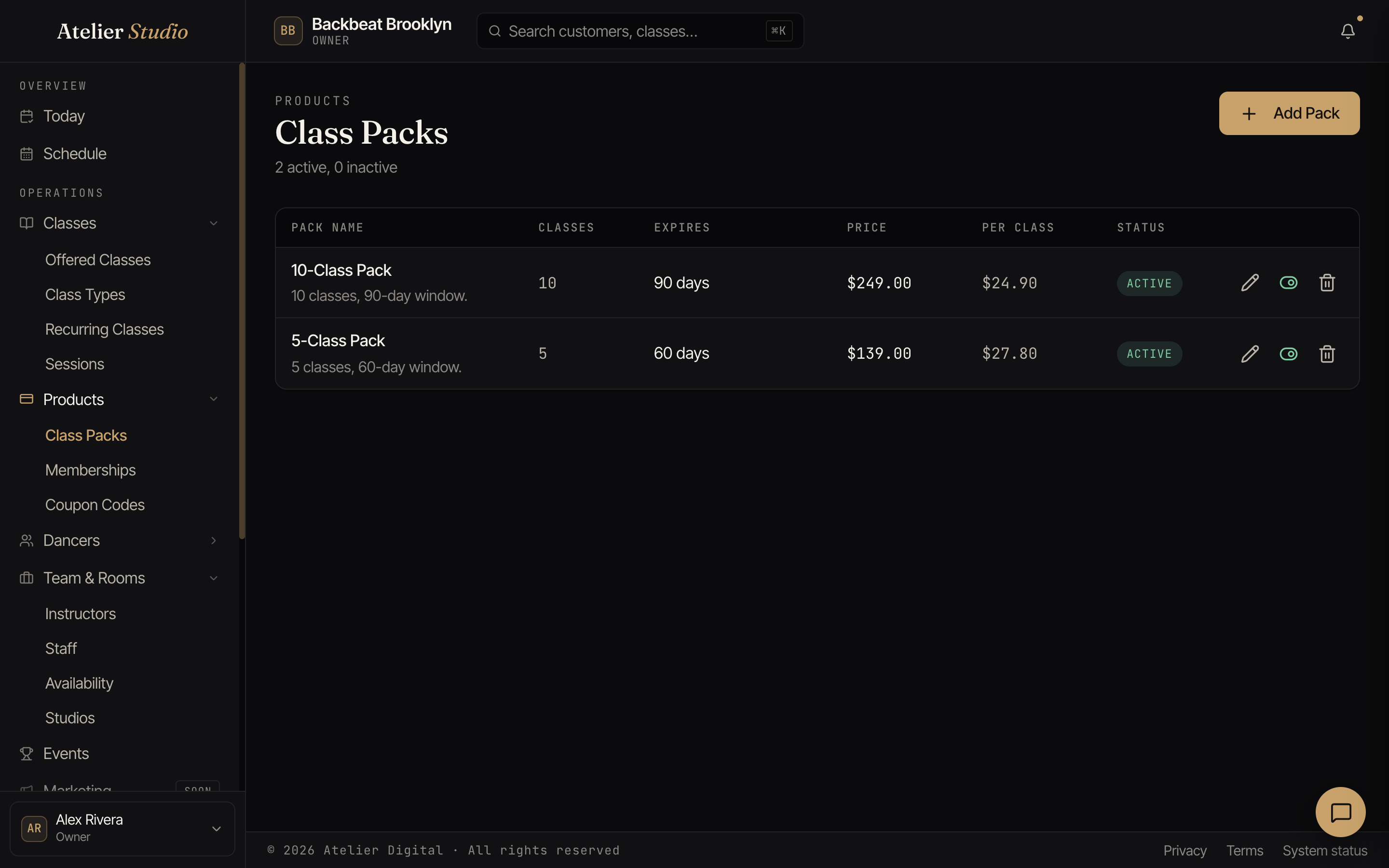Click the Classes book icon
1389x868 pixels.
coord(27,223)
